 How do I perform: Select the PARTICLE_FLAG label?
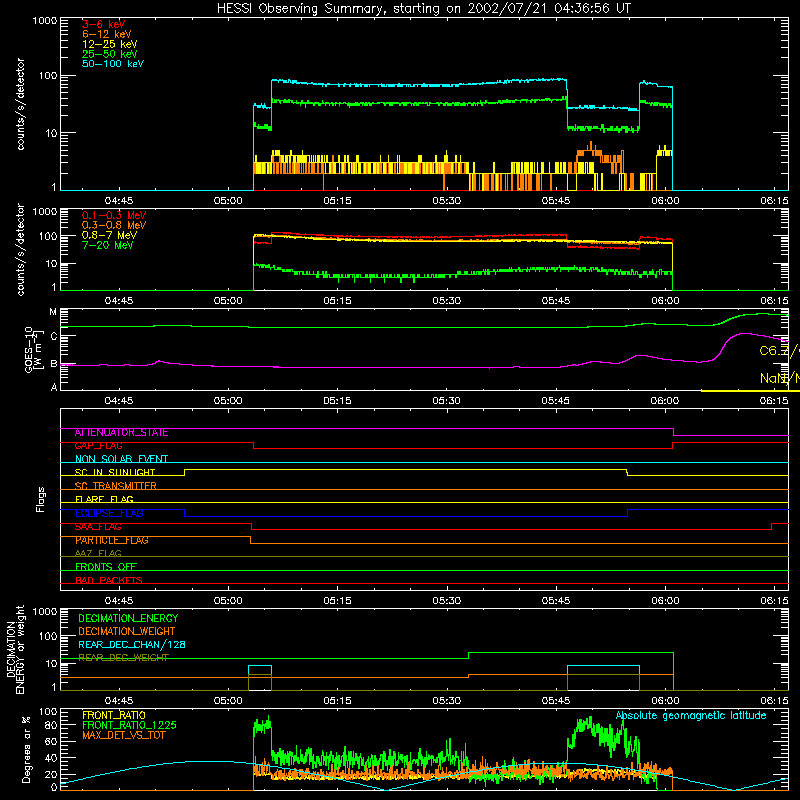pyautogui.click(x=112, y=540)
